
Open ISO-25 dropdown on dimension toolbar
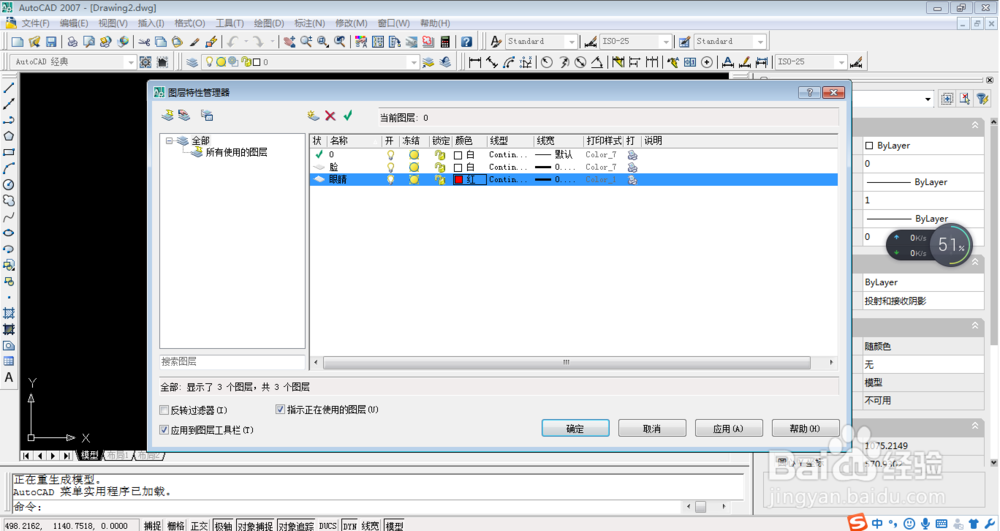(841, 62)
